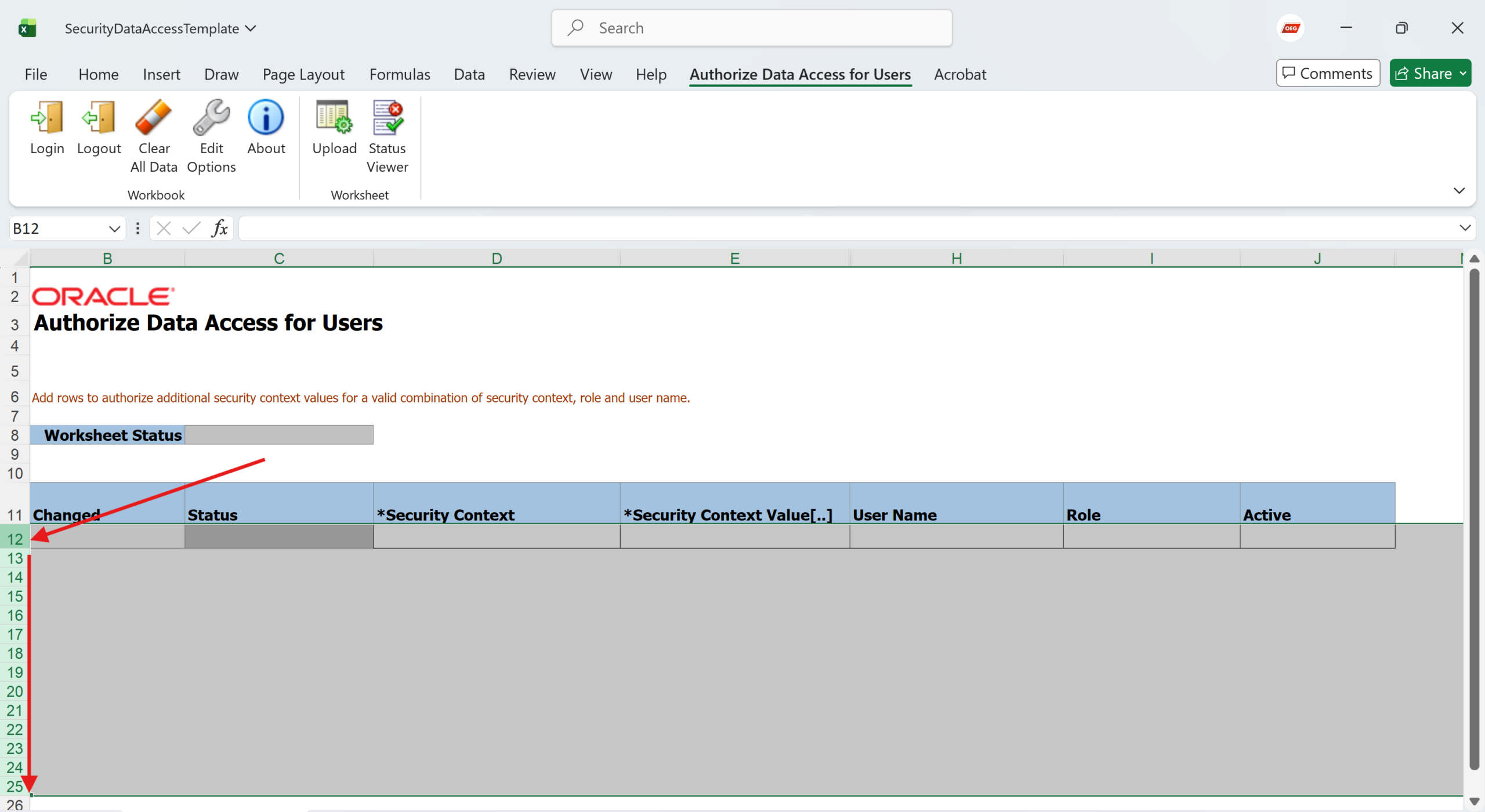Select row 8 header
Viewport: 1485px width, 812px height.
[15, 435]
